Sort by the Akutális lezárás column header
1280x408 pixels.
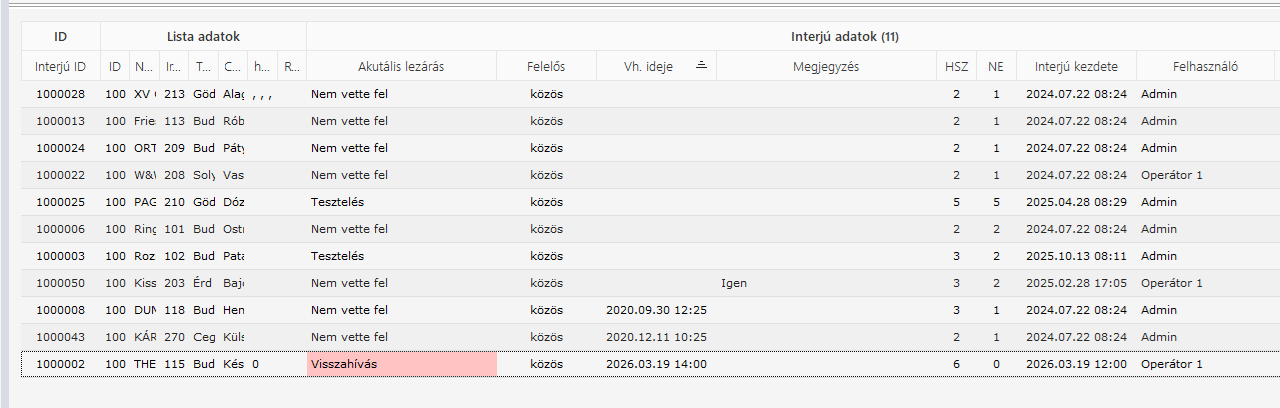click(401, 67)
